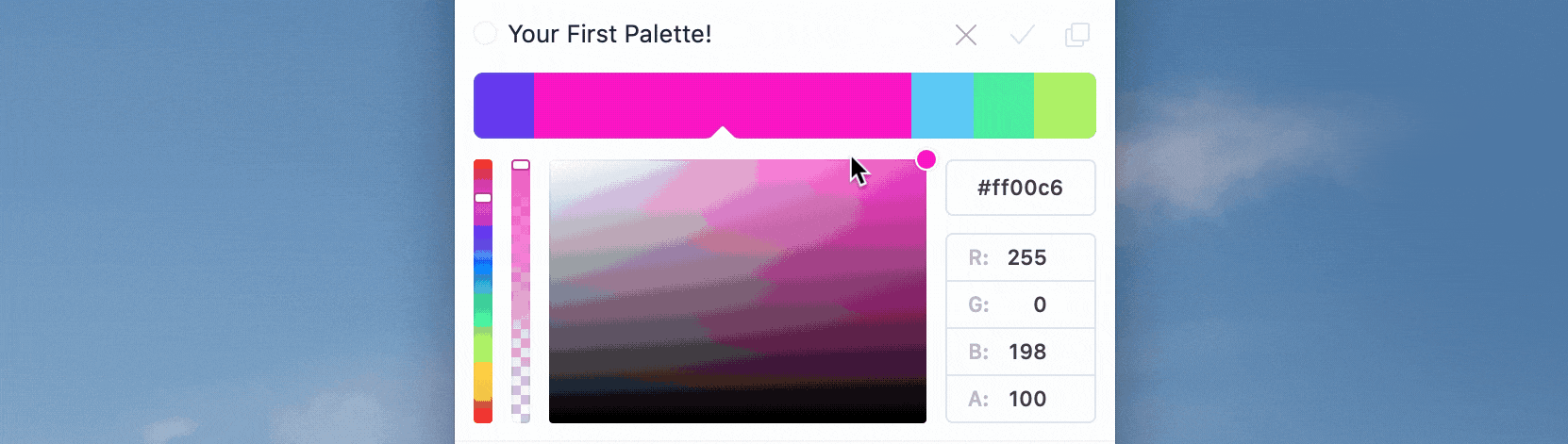This screenshot has width=1568, height=444.
Task: Click the hue slider handle
Action: point(483,198)
